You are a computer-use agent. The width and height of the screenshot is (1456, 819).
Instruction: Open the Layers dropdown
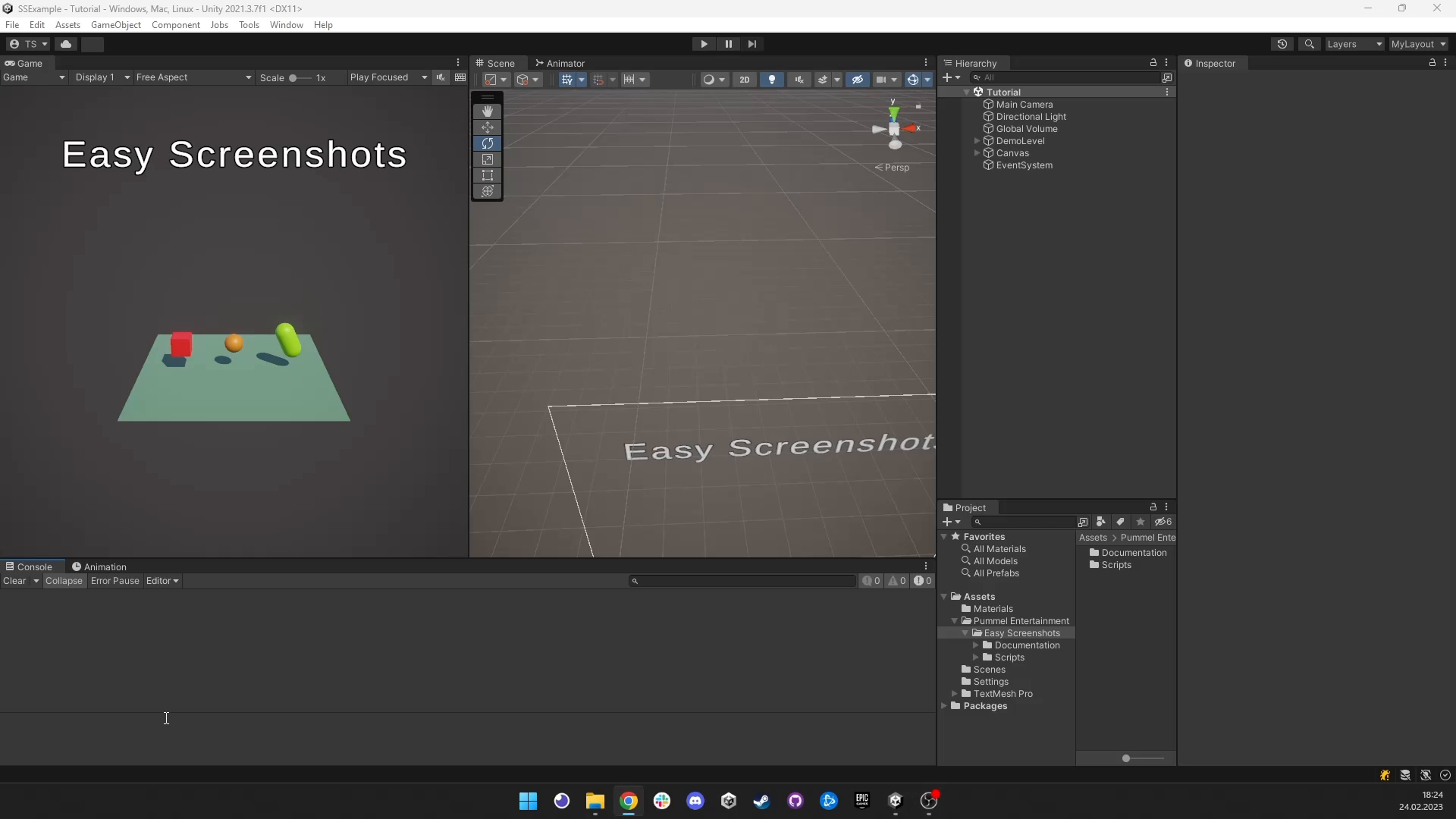coord(1354,44)
